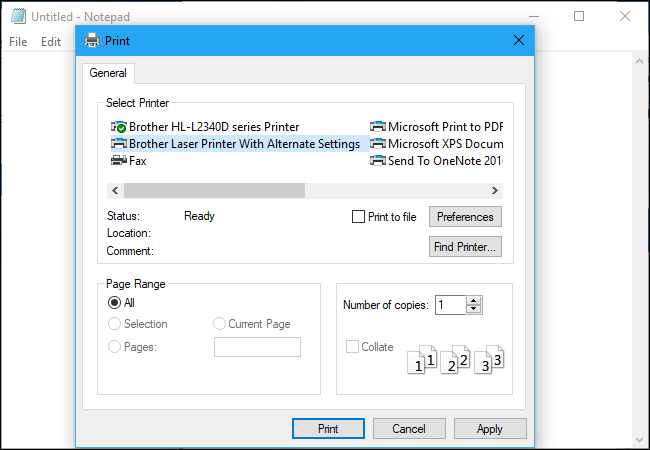The width and height of the screenshot is (650, 450).
Task: Choose the Fax printer icon
Action: tap(119, 160)
